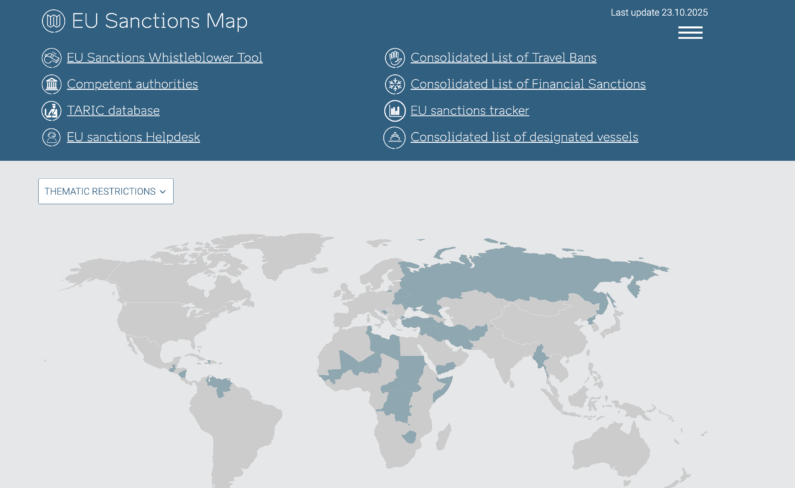
Task: Click Turkey on the map
Action: tap(417, 322)
